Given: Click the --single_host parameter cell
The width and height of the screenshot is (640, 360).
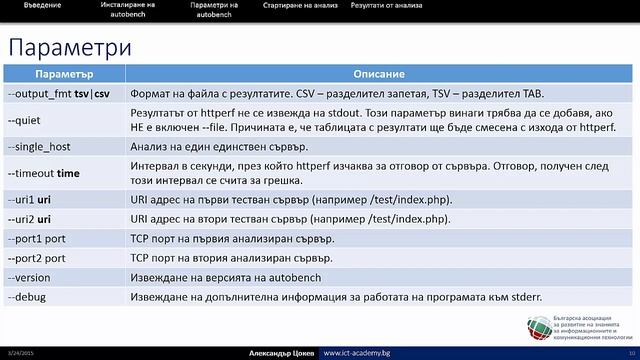Looking at the screenshot, I should 64,147.
